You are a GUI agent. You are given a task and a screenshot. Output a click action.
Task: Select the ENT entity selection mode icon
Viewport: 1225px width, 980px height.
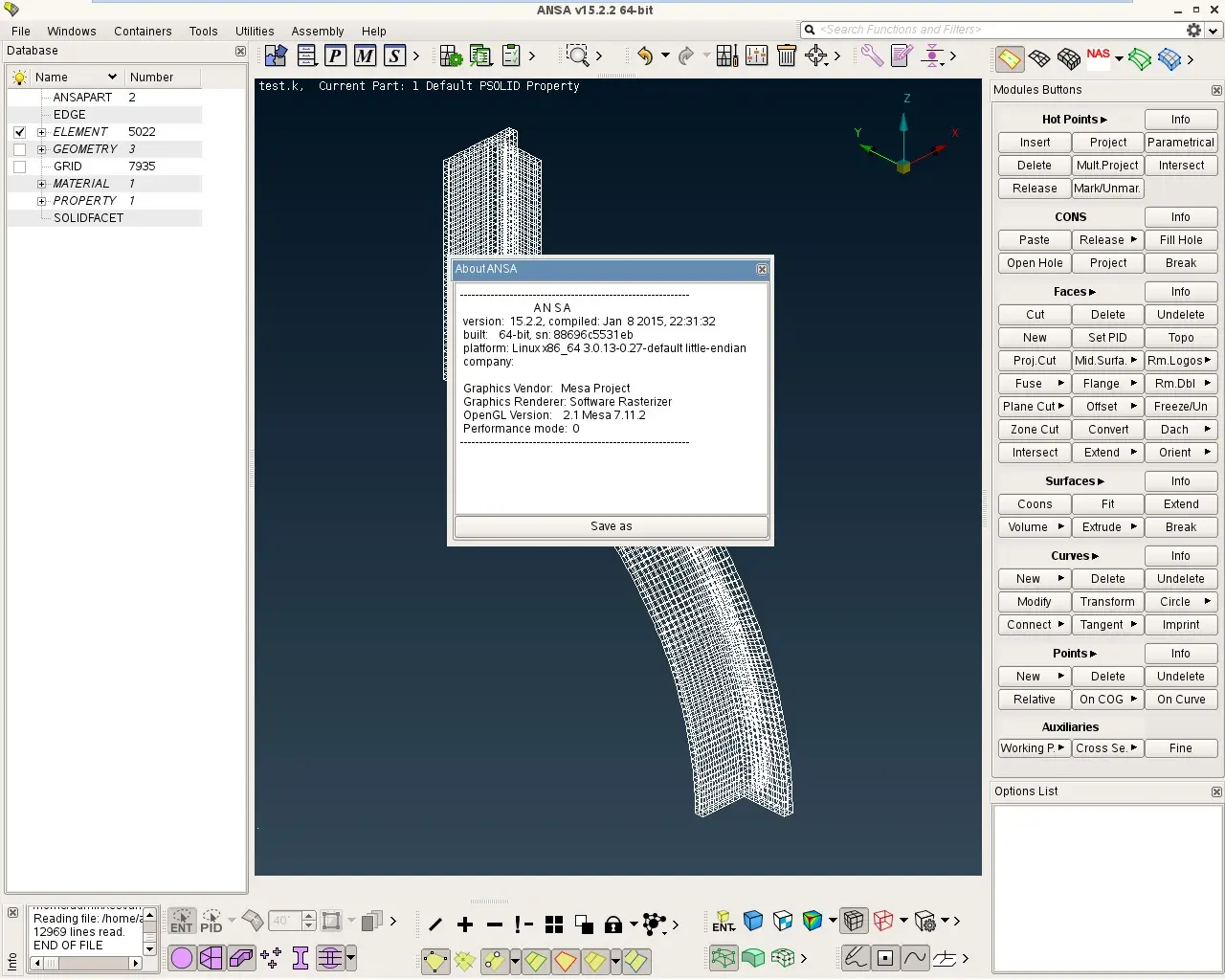(x=182, y=921)
